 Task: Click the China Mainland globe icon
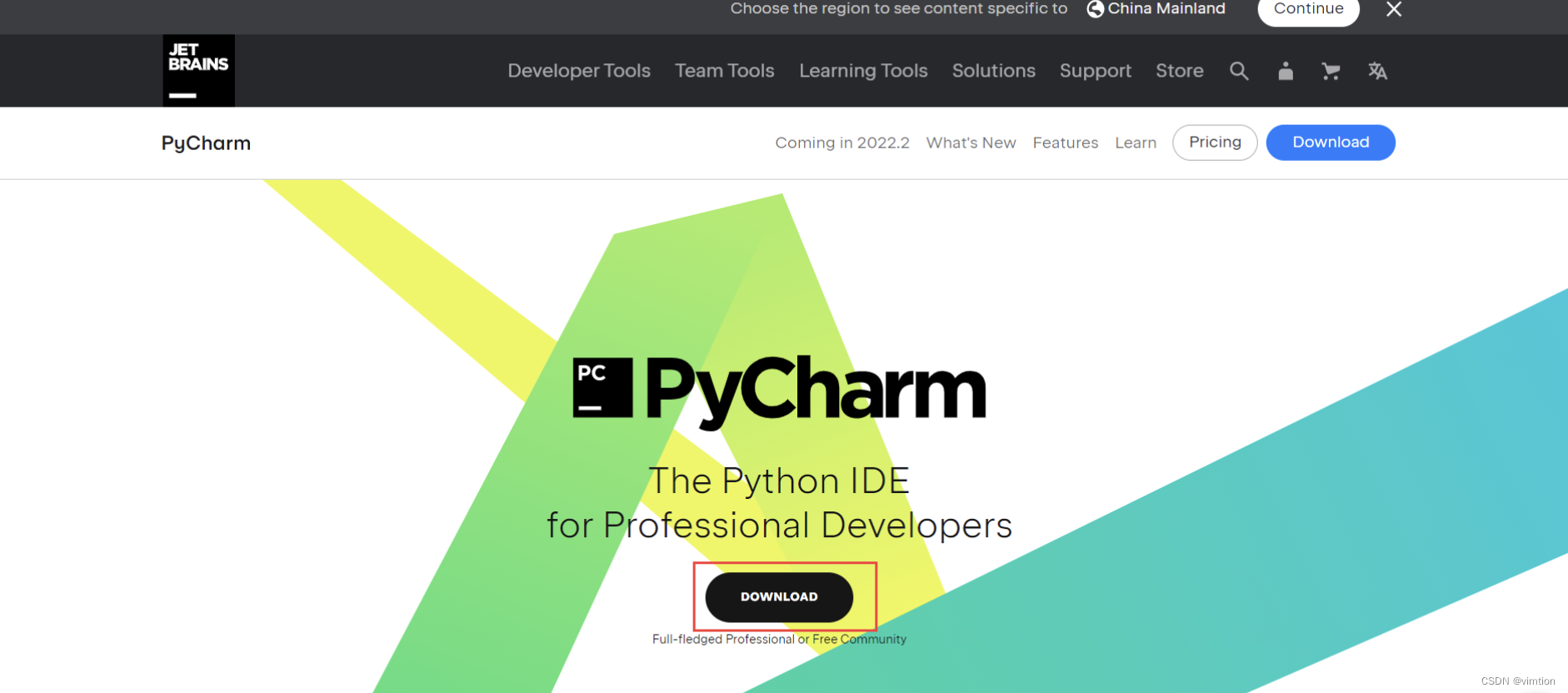tap(1096, 9)
